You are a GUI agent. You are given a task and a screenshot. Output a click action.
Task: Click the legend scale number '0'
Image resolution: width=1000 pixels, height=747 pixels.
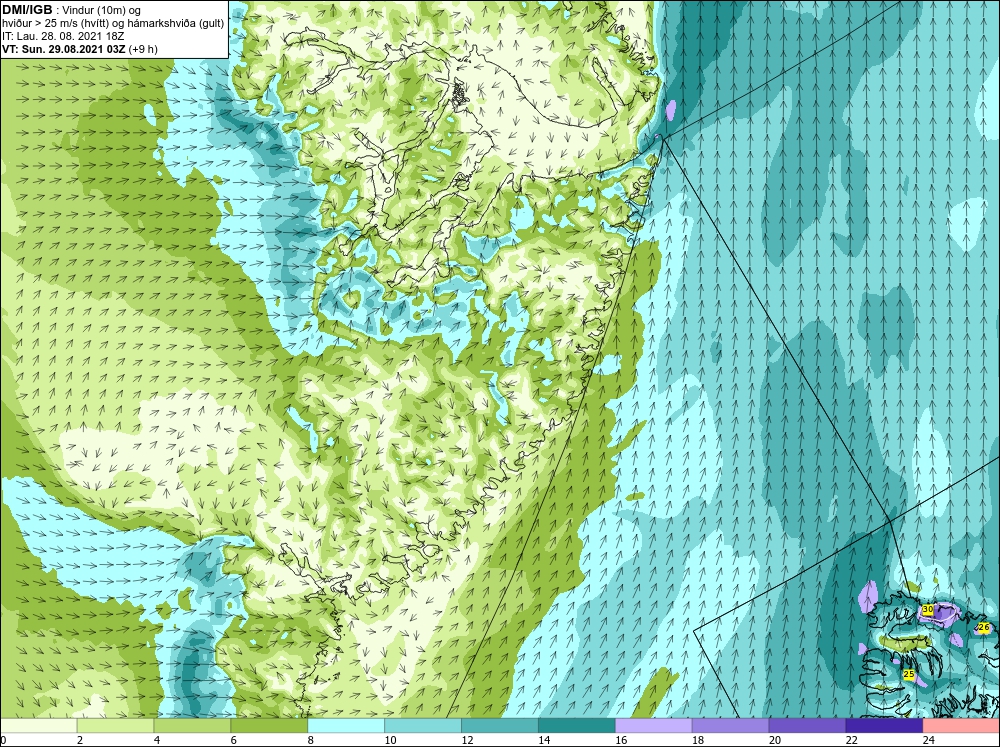click(3, 740)
